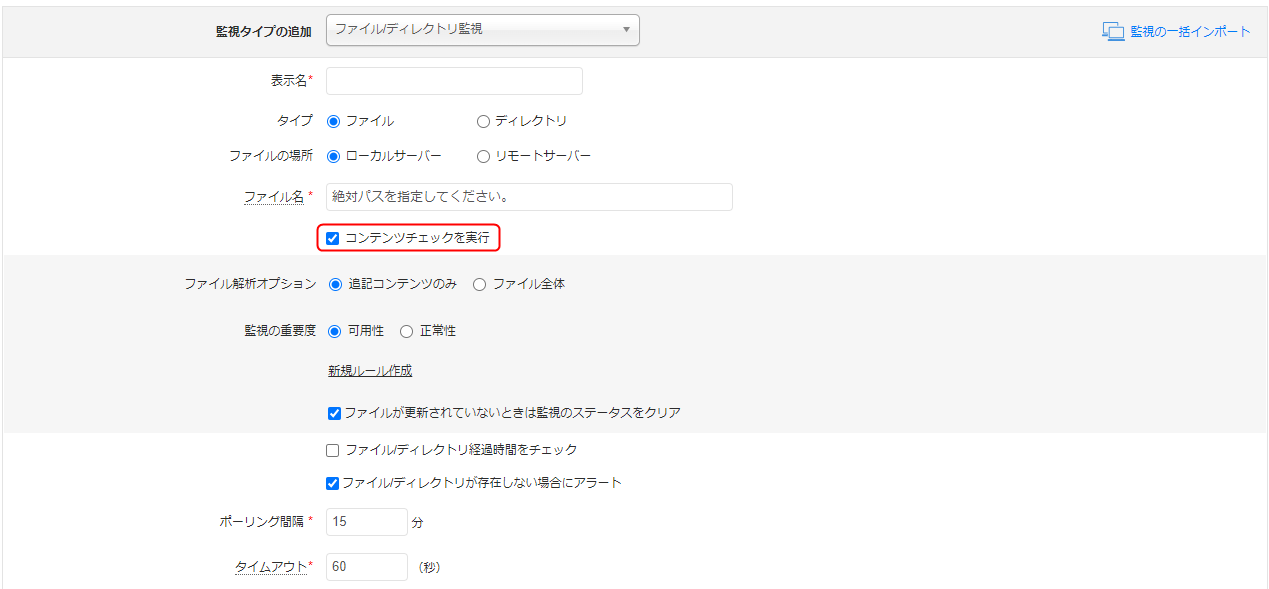Select the ディレクトリ type radio button
Screen dimensions: 1269x589
(483, 121)
